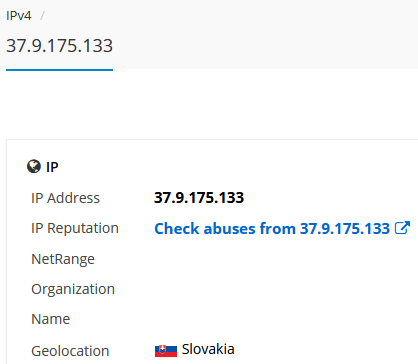Click the Organization label

tap(73, 289)
